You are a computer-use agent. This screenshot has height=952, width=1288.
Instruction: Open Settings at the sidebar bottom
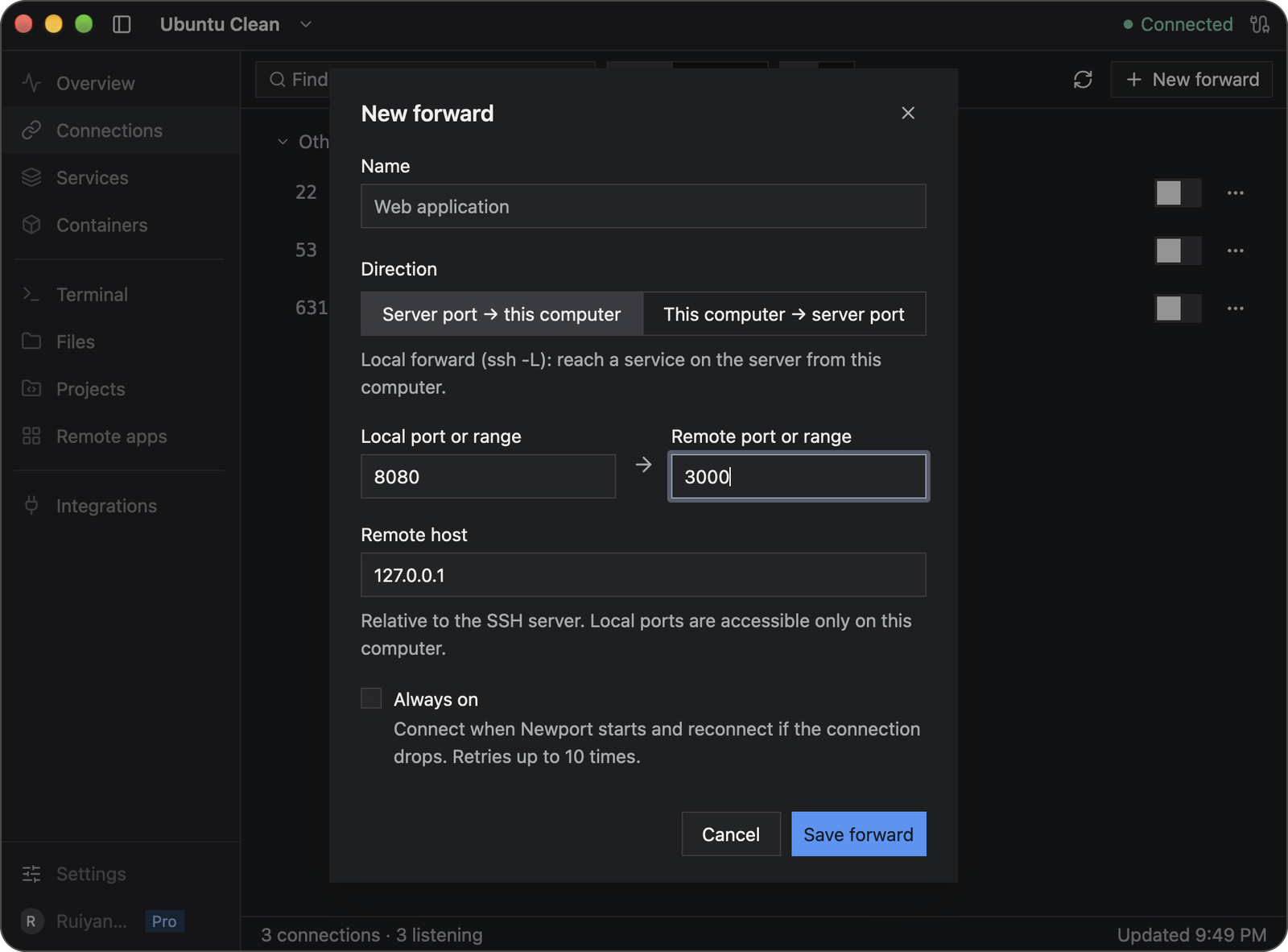point(120,874)
